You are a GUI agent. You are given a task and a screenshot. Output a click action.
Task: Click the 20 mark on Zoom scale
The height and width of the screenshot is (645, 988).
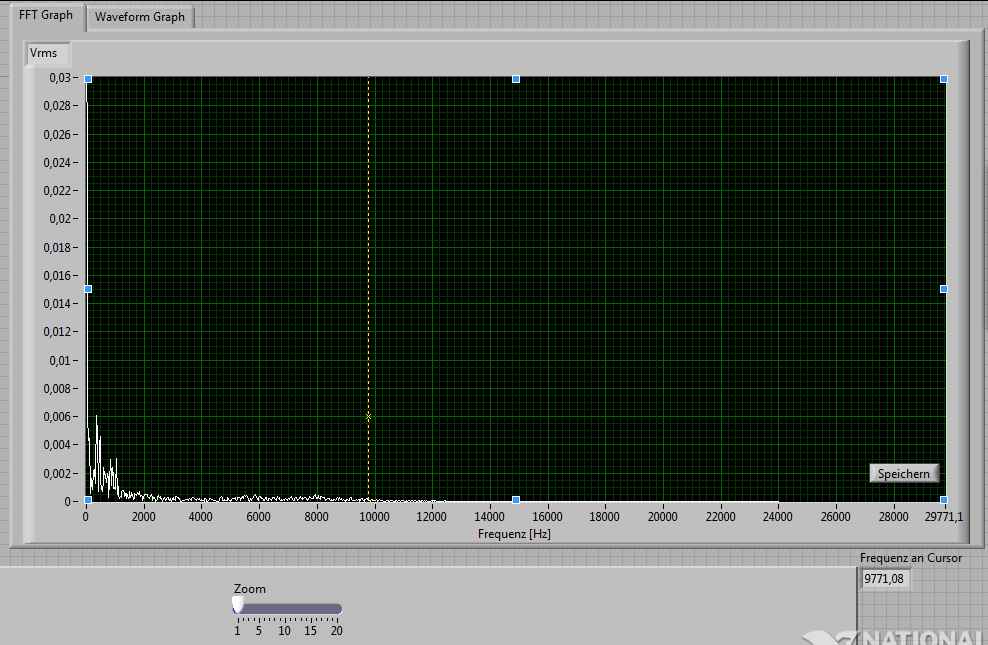[336, 631]
